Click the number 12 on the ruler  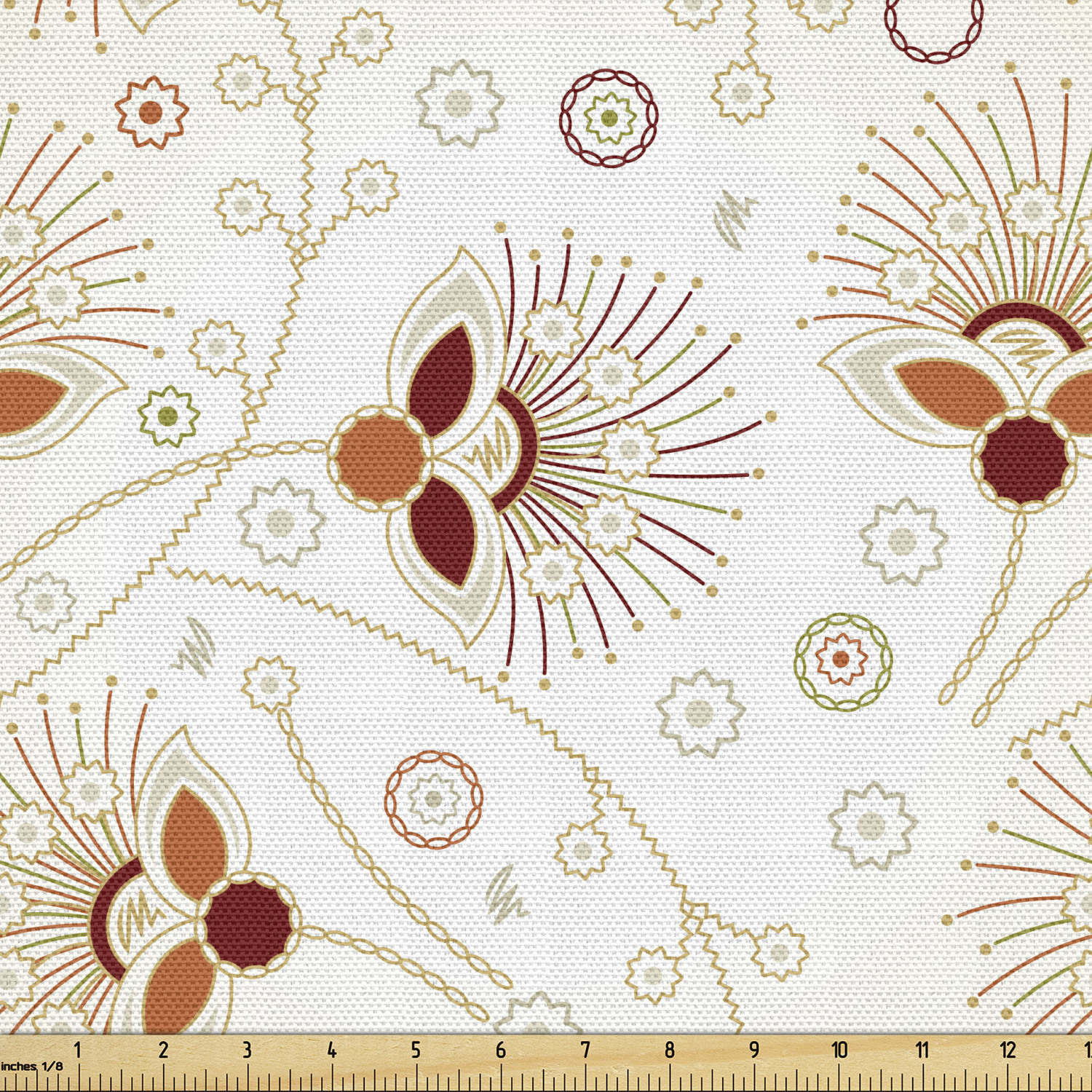(x=1008, y=1050)
